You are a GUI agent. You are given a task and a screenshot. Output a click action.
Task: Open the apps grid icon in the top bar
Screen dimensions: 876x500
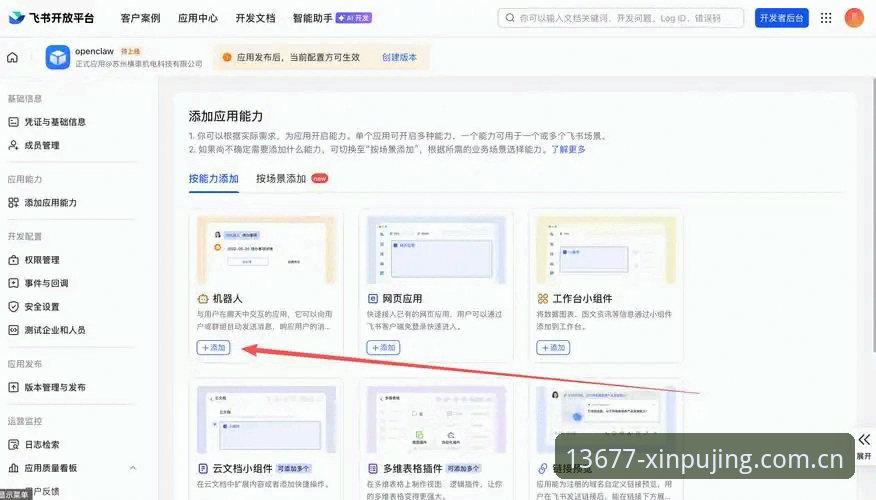coord(826,18)
